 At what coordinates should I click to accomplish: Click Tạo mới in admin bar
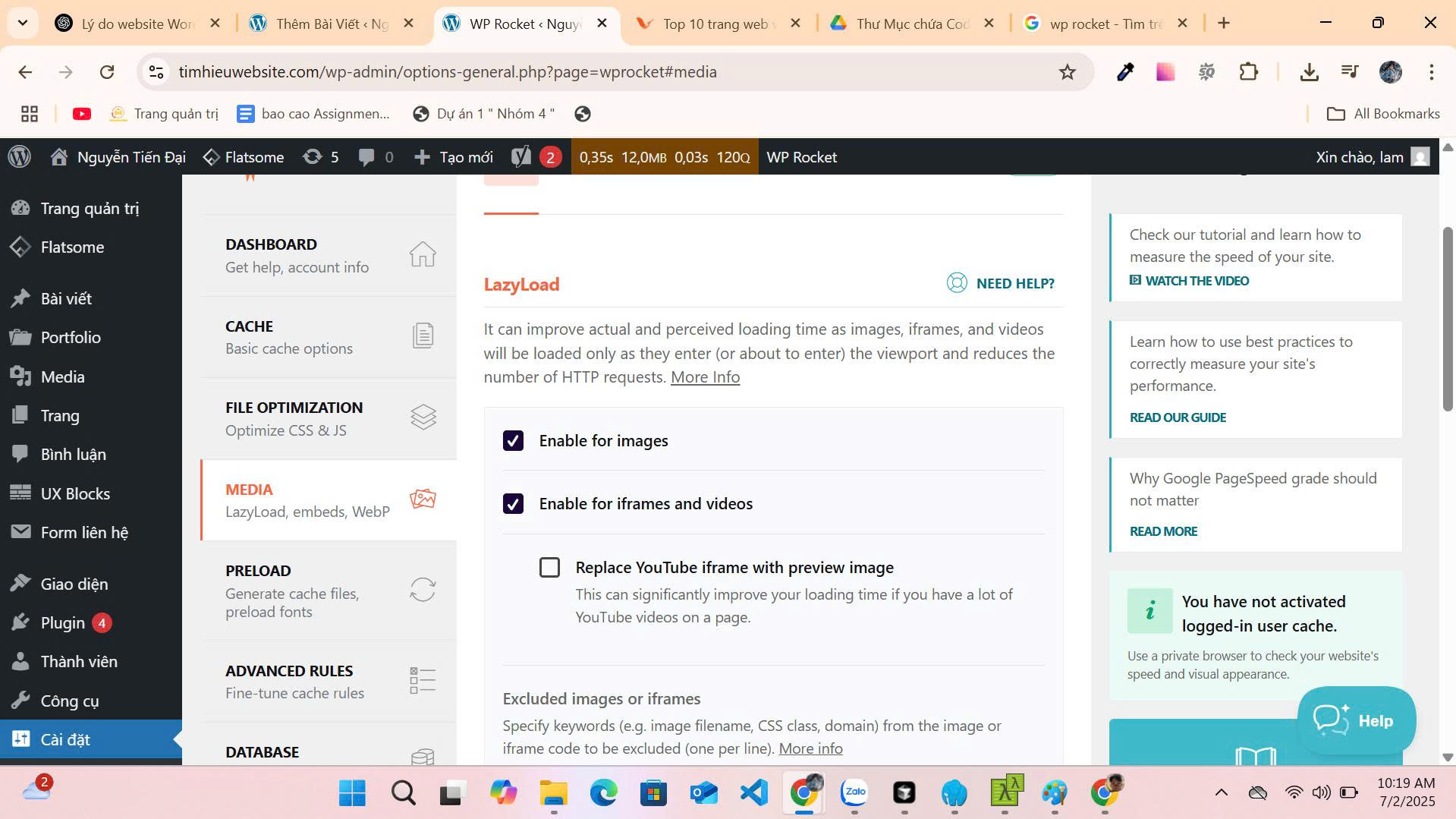click(x=454, y=157)
